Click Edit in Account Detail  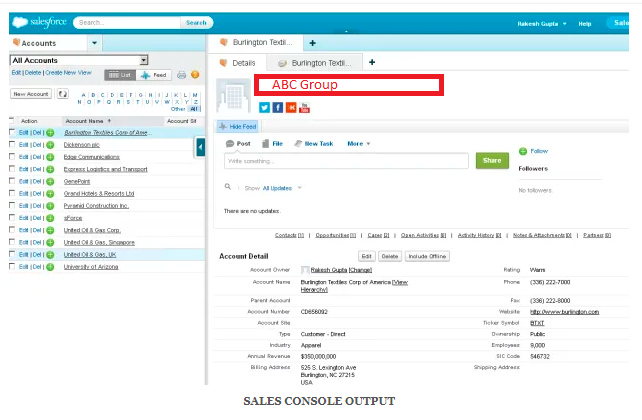(366, 256)
